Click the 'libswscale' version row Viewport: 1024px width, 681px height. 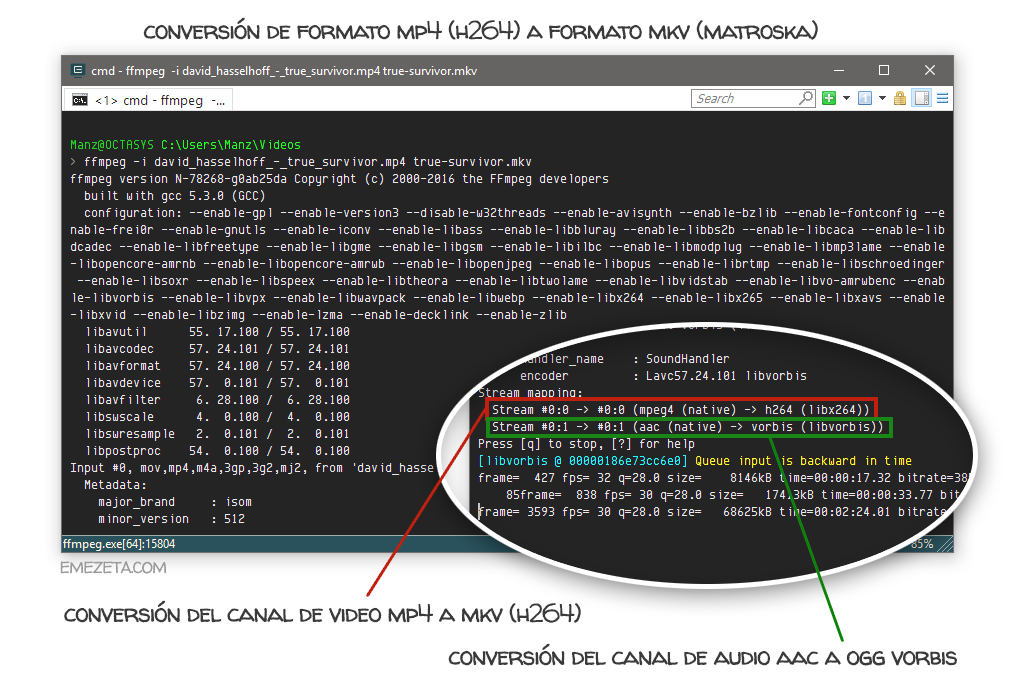click(217, 417)
